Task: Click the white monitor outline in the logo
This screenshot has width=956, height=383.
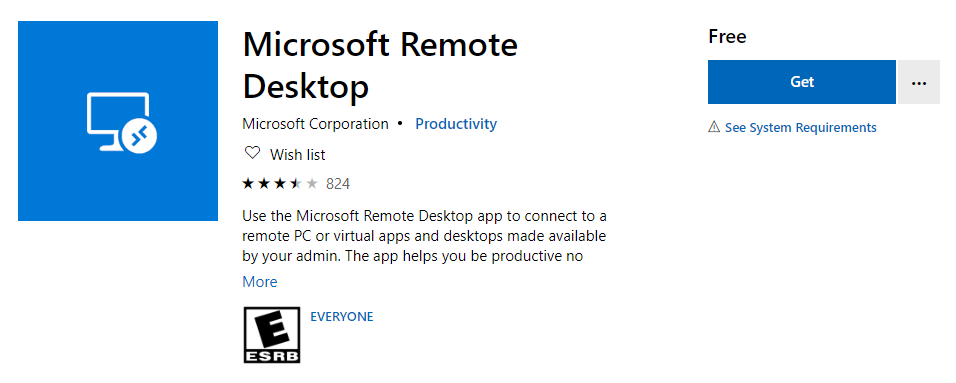Action: [115, 120]
